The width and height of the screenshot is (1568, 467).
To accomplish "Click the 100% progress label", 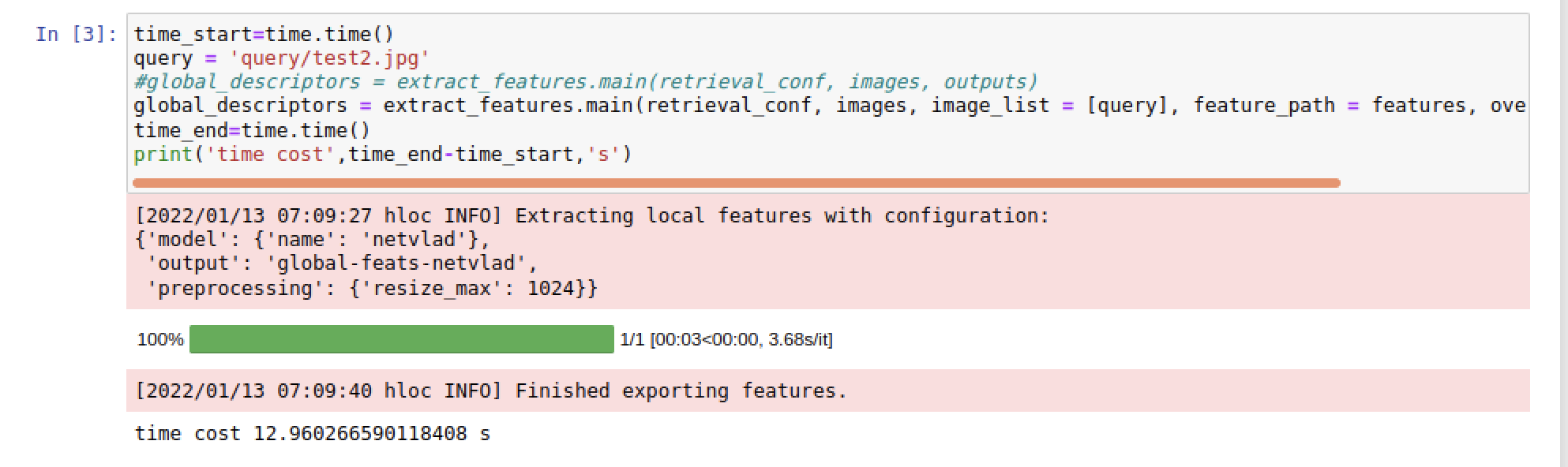I will point(160,339).
